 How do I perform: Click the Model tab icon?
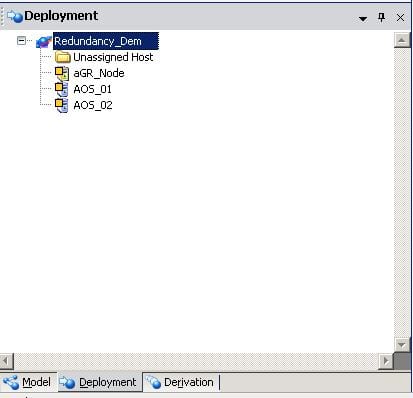pos(11,382)
